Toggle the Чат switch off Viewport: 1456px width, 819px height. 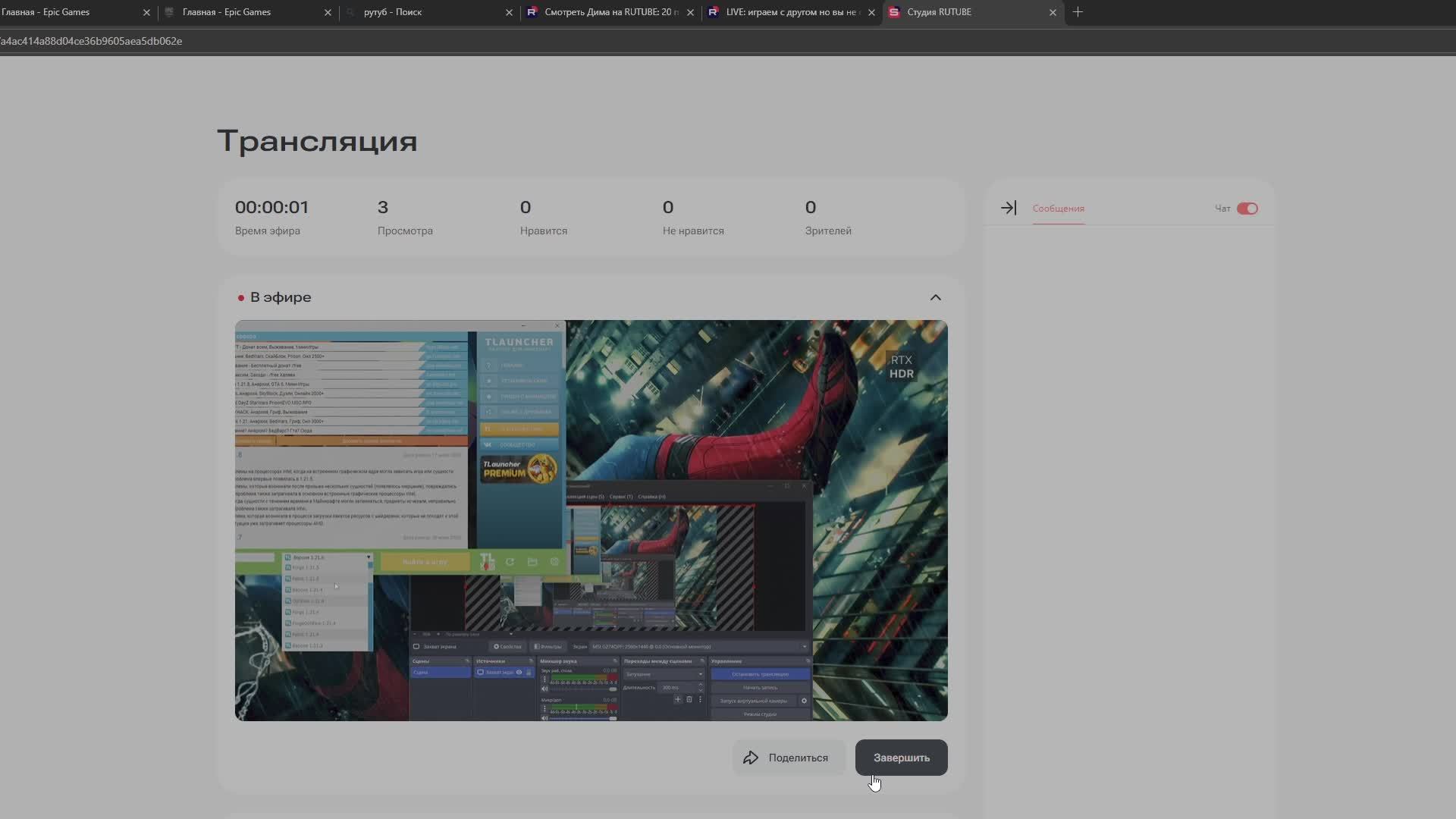point(1247,209)
